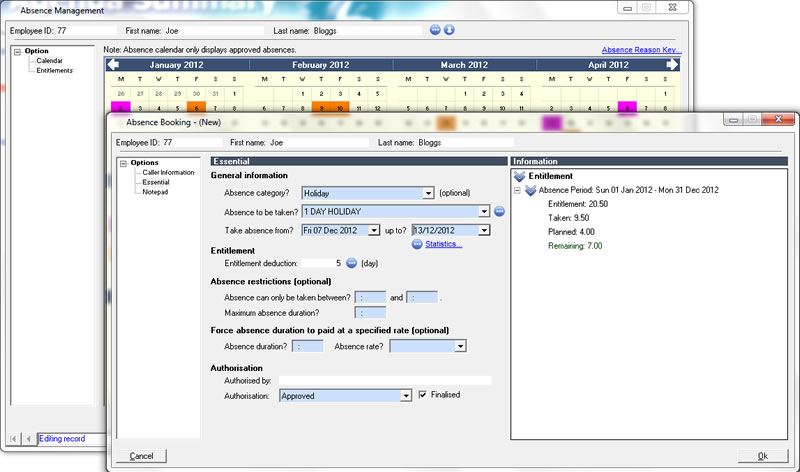Open Entitlements in Absence Management tree
The height and width of the screenshot is (472, 800).
55,70
